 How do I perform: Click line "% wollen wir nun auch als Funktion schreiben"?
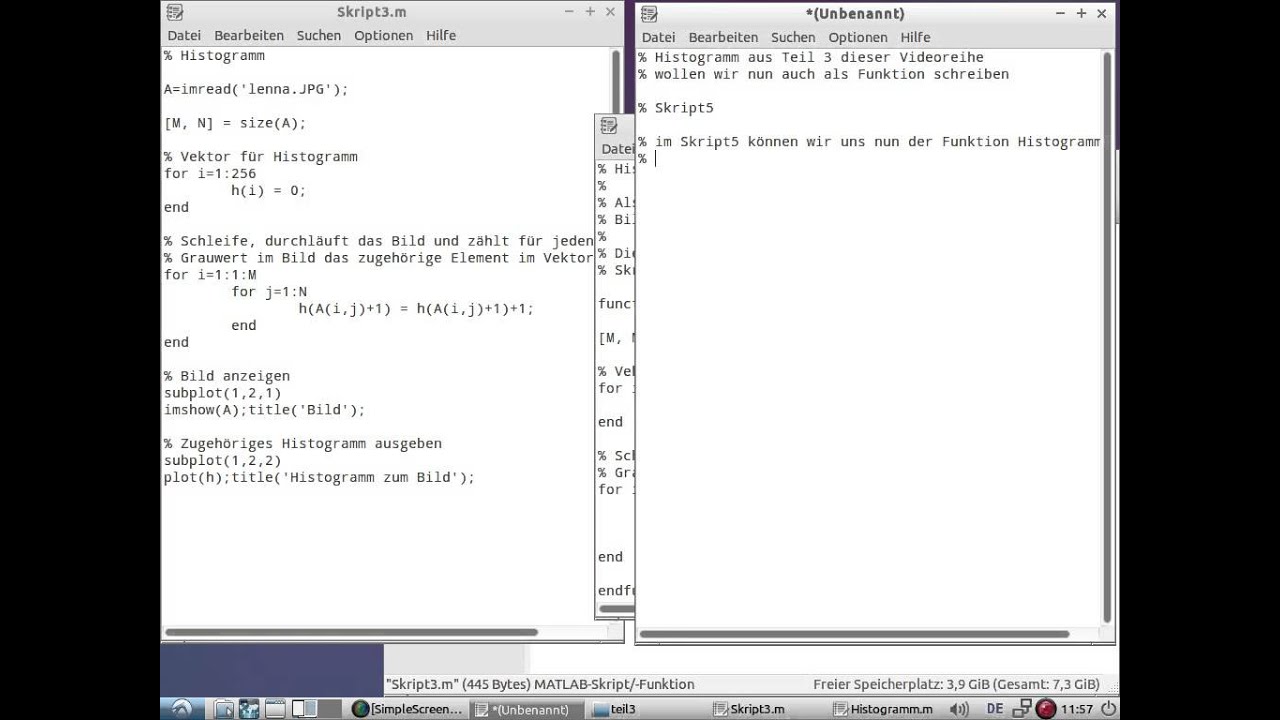823,74
